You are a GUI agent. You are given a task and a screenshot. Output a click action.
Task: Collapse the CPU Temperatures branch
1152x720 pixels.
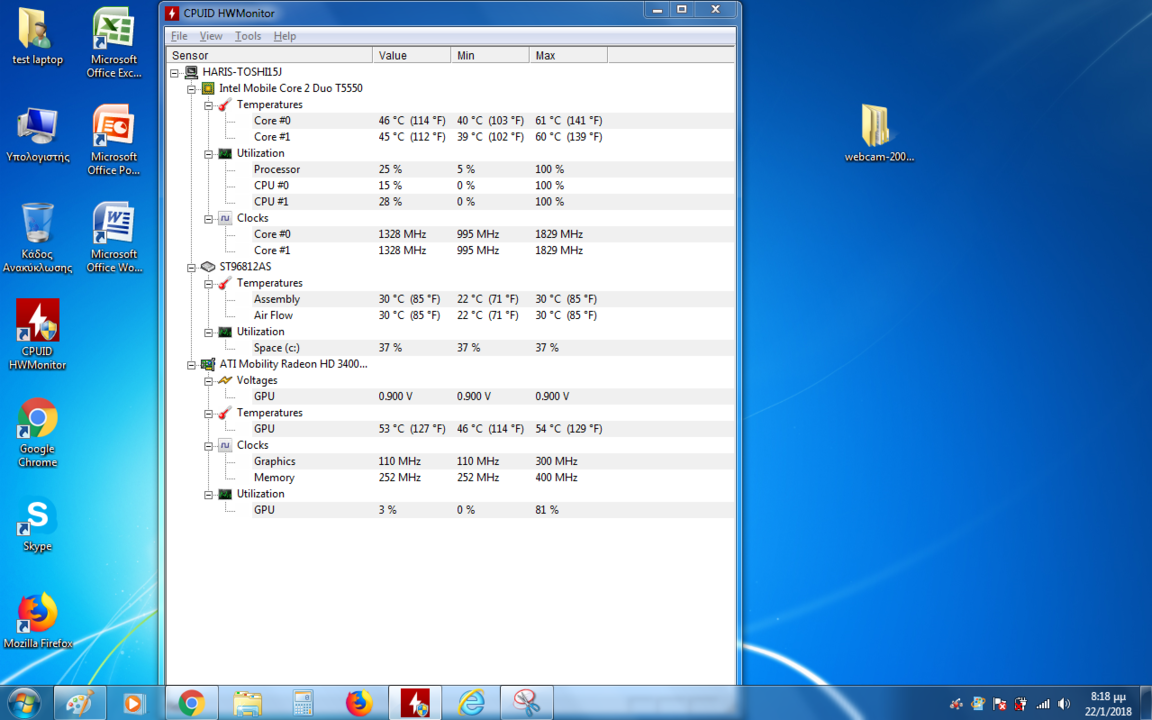209,105
